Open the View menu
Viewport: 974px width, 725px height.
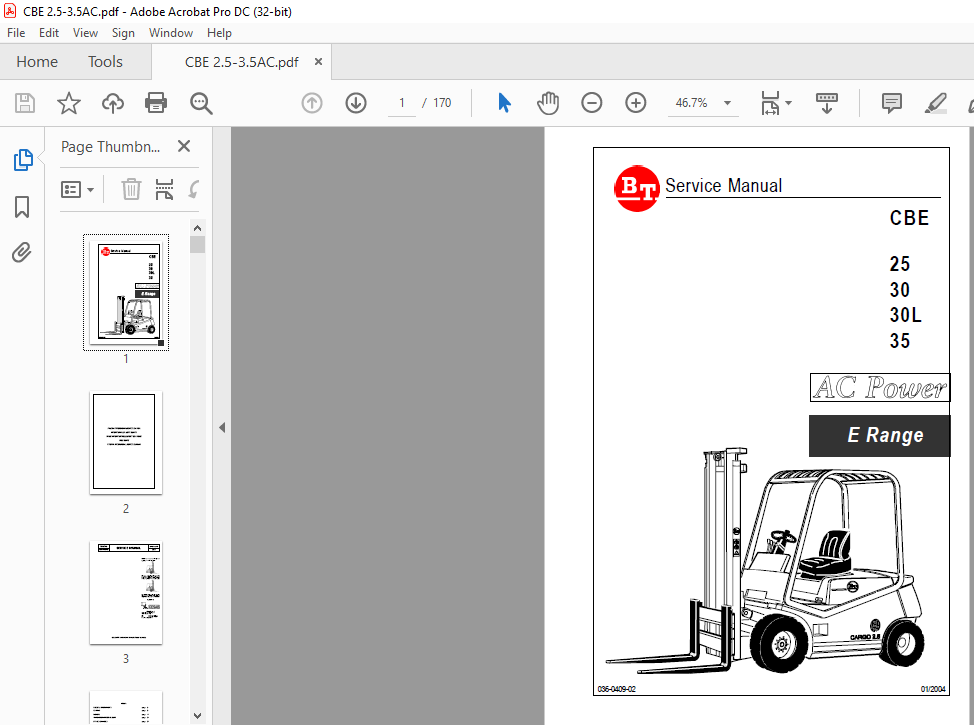(85, 33)
